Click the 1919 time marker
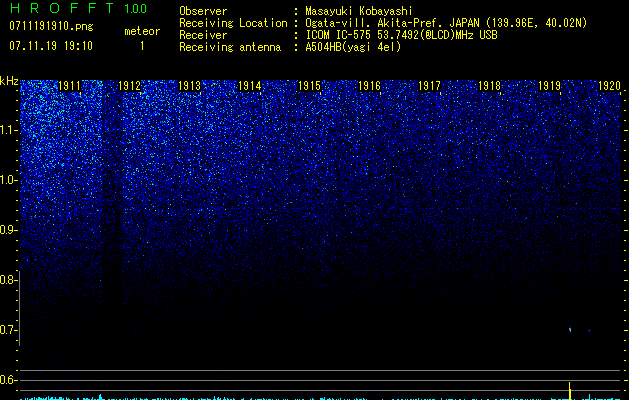The height and width of the screenshot is (400, 629). [549, 86]
